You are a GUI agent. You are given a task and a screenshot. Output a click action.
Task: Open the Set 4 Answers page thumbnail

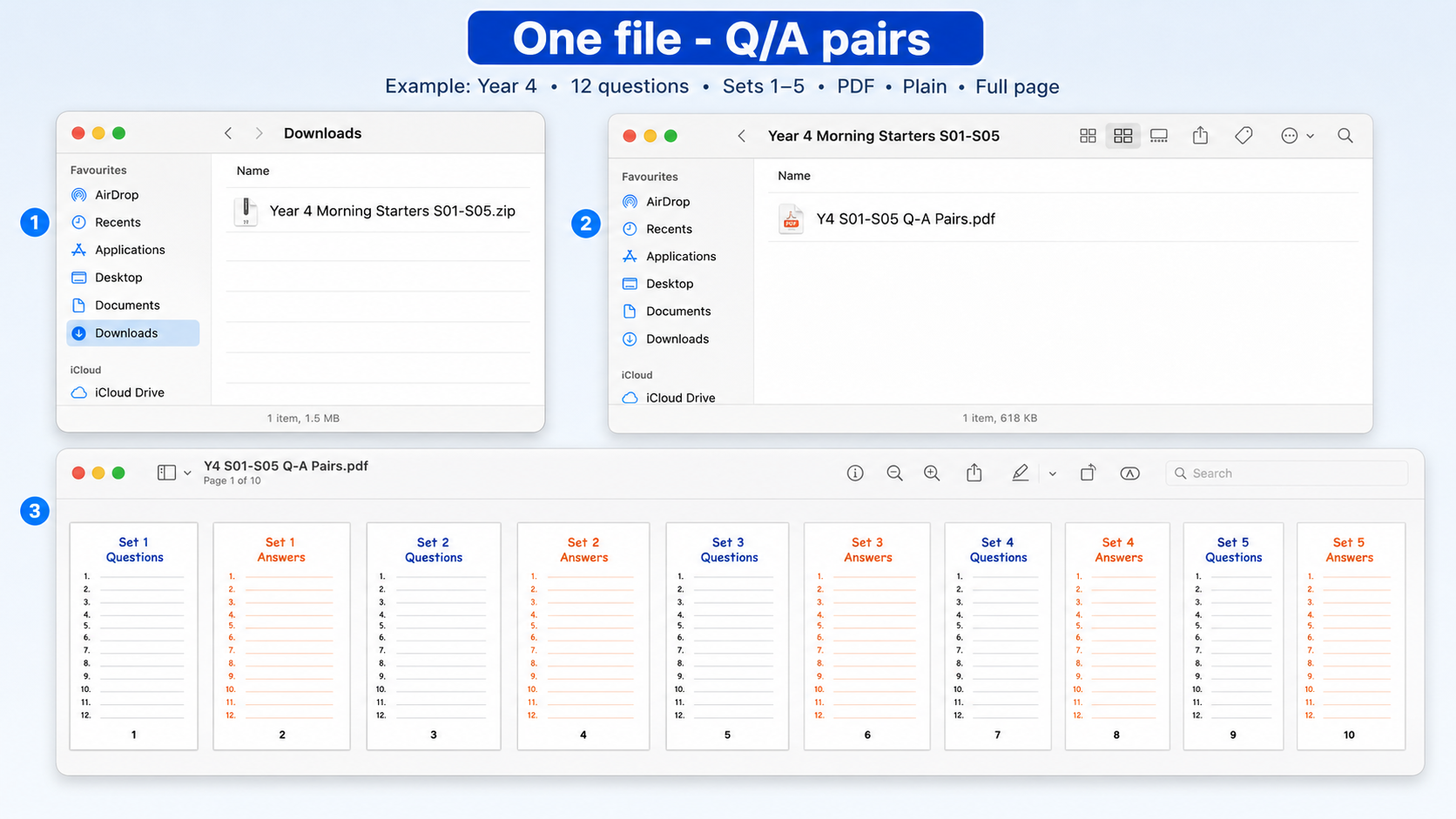tap(1117, 636)
